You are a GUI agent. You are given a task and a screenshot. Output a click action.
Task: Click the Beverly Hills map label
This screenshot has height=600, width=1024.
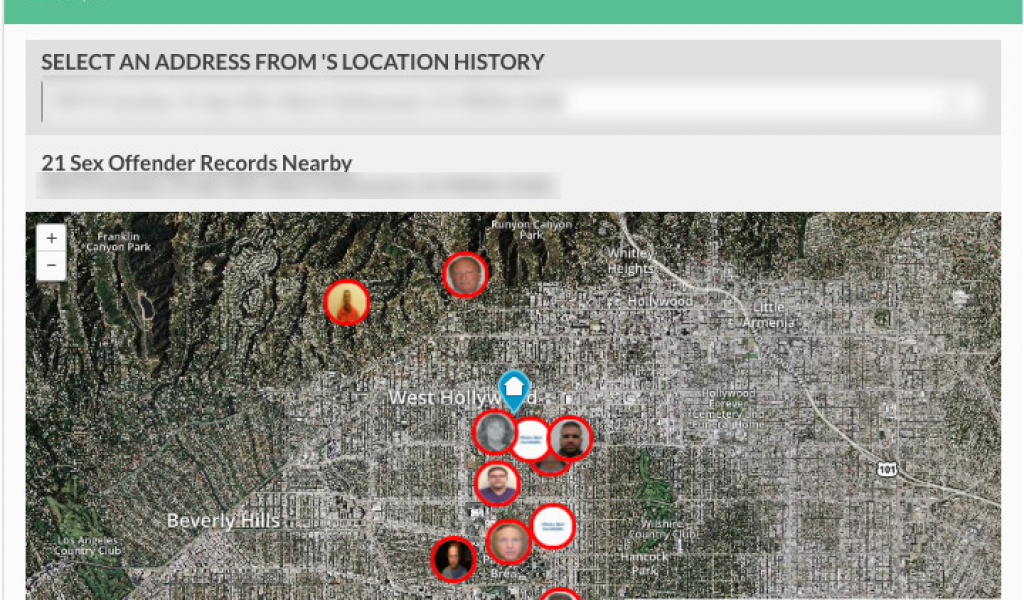click(x=223, y=521)
